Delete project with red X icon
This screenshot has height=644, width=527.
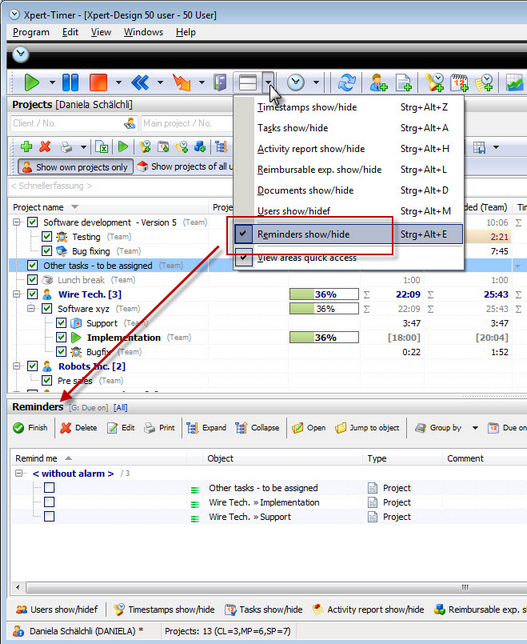click(45, 147)
